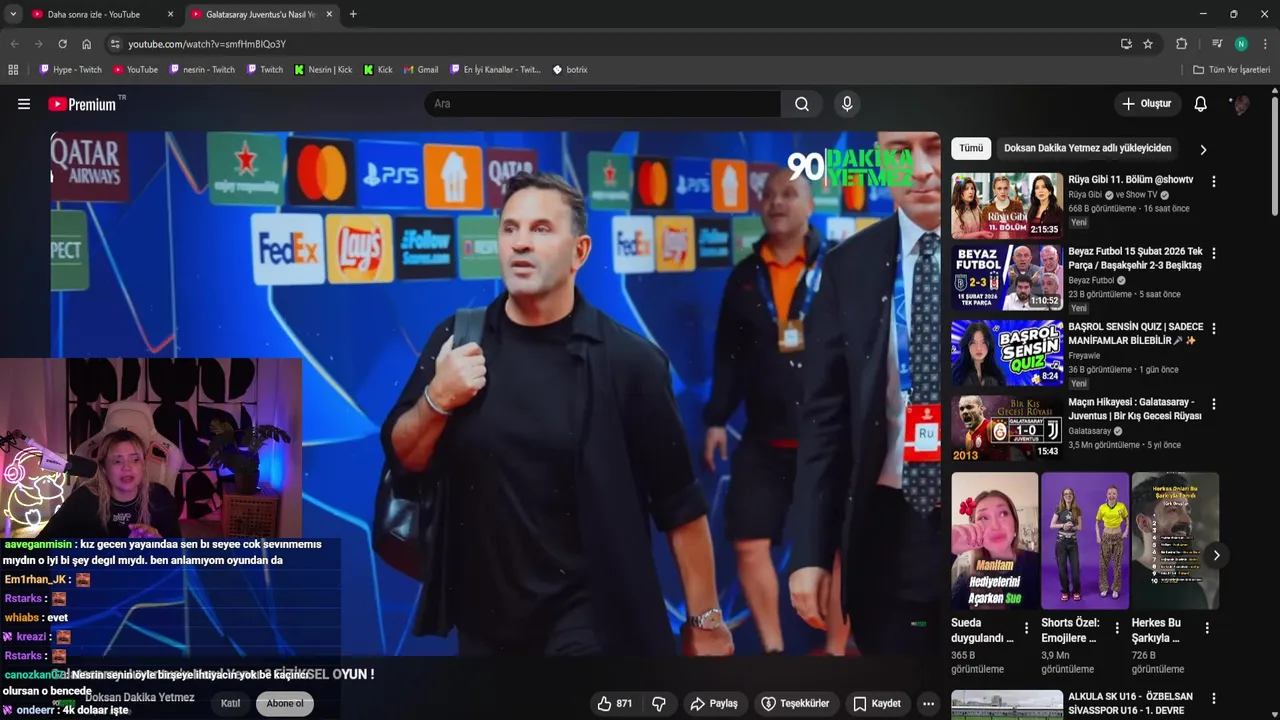Open BAŞROL SENSİN QUIZ thumbnail
This screenshot has width=1280, height=720.
1007,353
